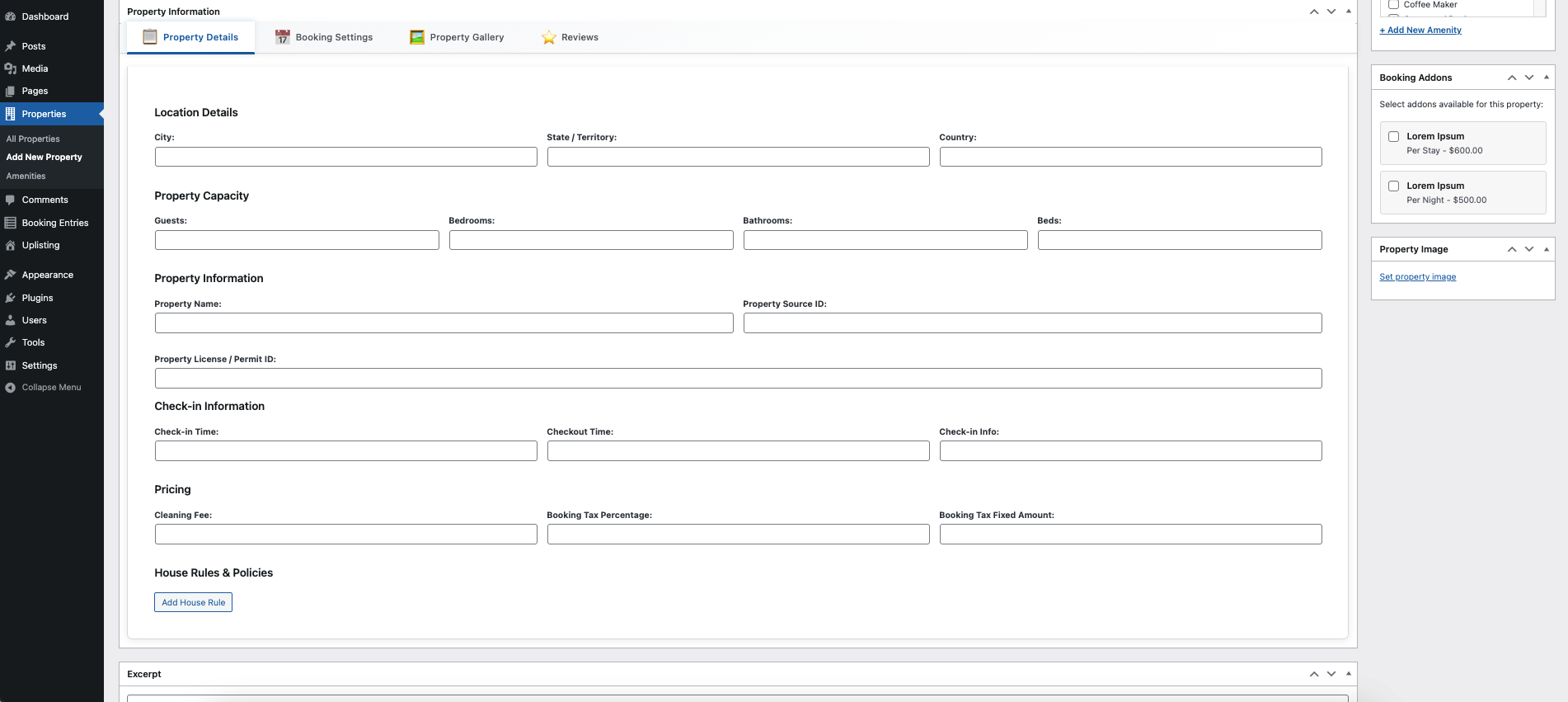The height and width of the screenshot is (702, 1568).
Task: Click the Checkout Time field
Action: (739, 451)
